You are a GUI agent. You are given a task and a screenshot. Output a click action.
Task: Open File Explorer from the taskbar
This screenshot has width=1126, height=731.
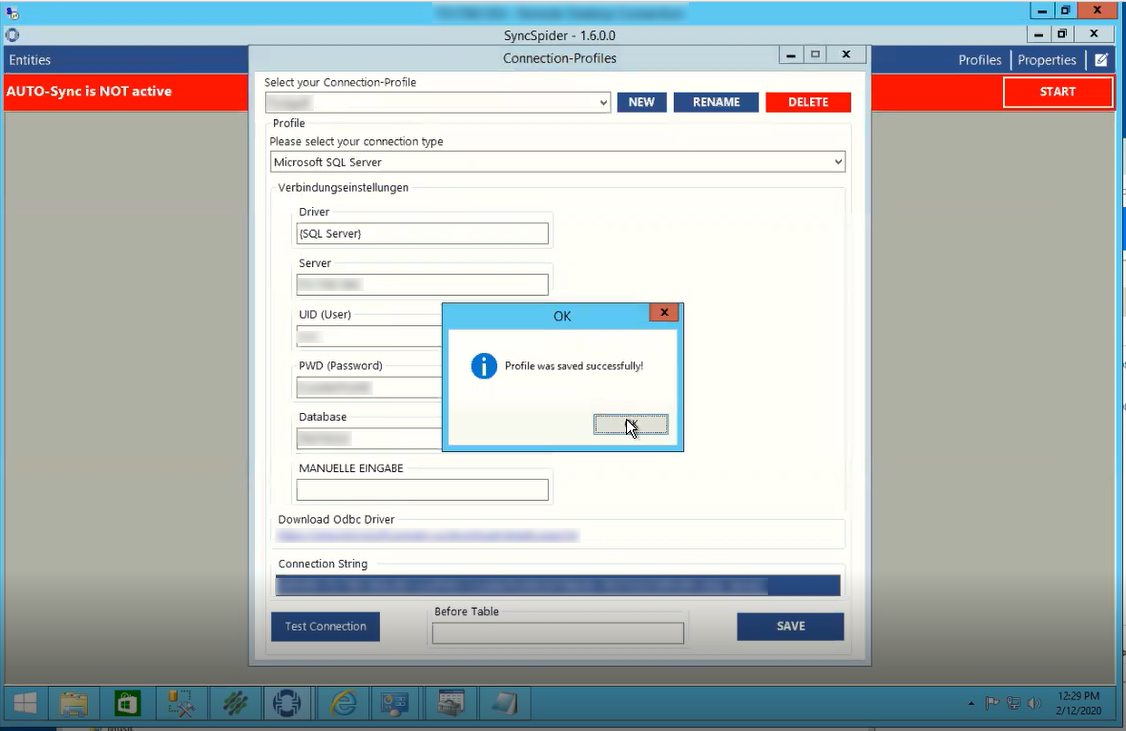pos(74,704)
